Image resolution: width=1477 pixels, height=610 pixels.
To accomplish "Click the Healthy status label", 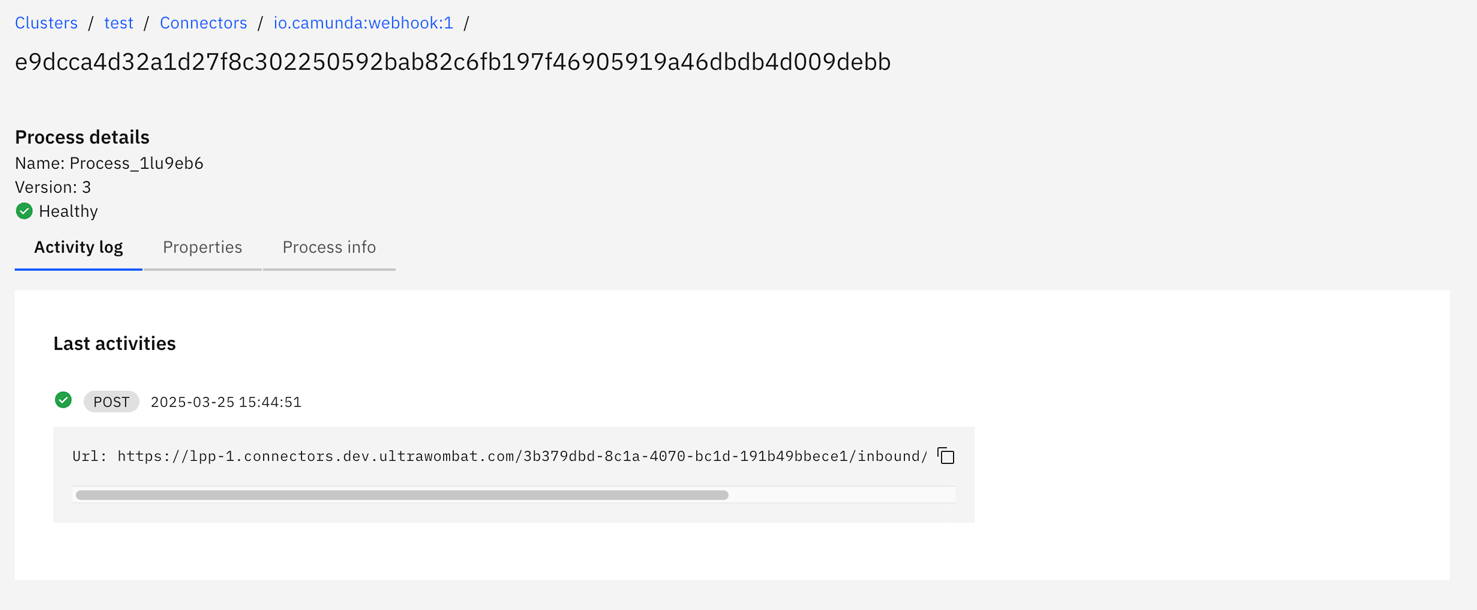I will tap(68, 211).
